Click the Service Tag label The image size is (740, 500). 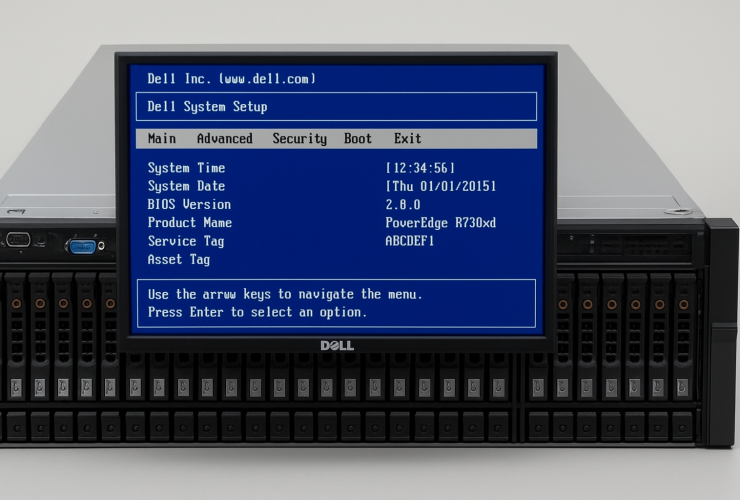(185, 241)
